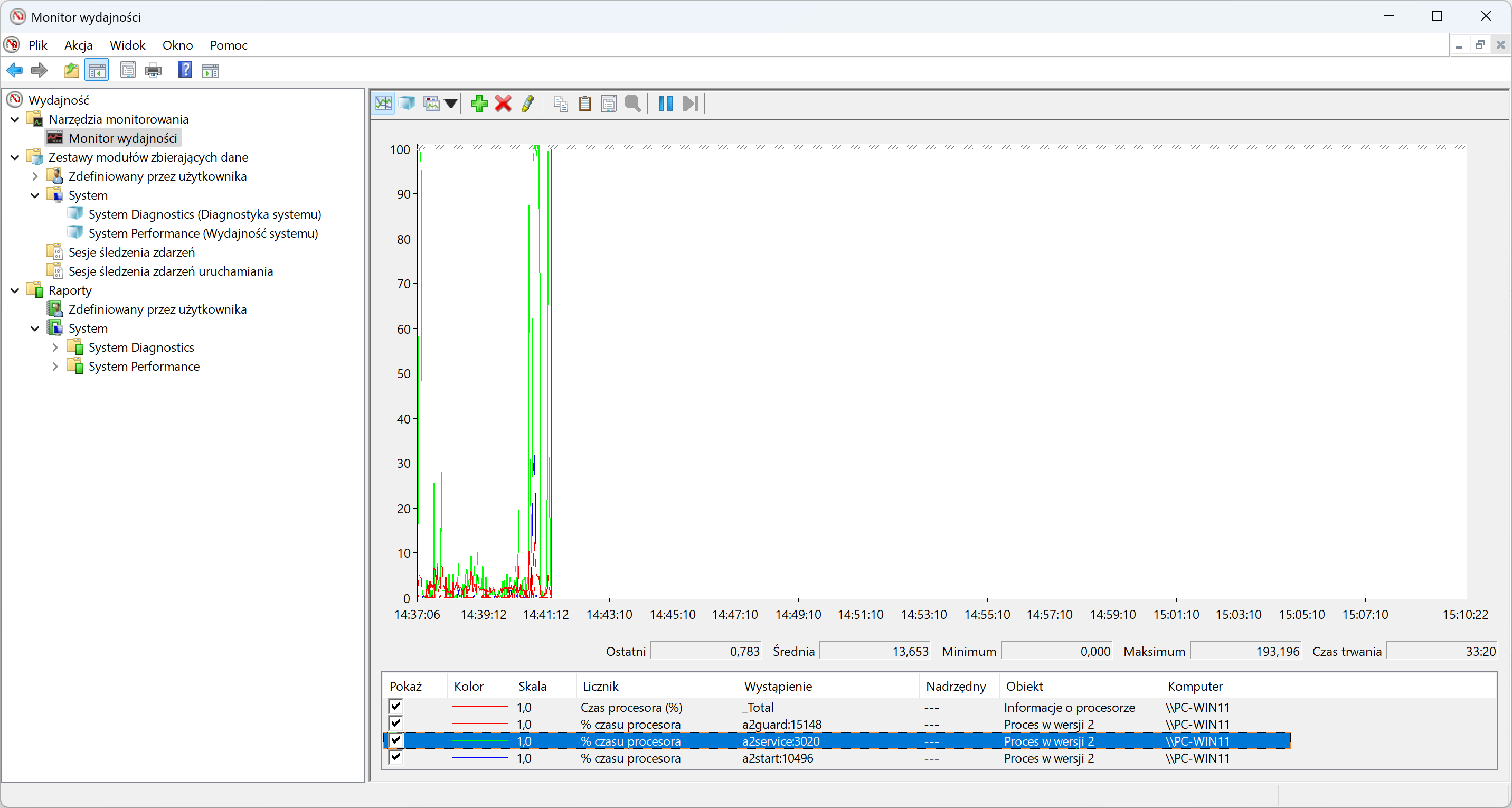
Task: Click the View log data icon
Action: coord(407,104)
